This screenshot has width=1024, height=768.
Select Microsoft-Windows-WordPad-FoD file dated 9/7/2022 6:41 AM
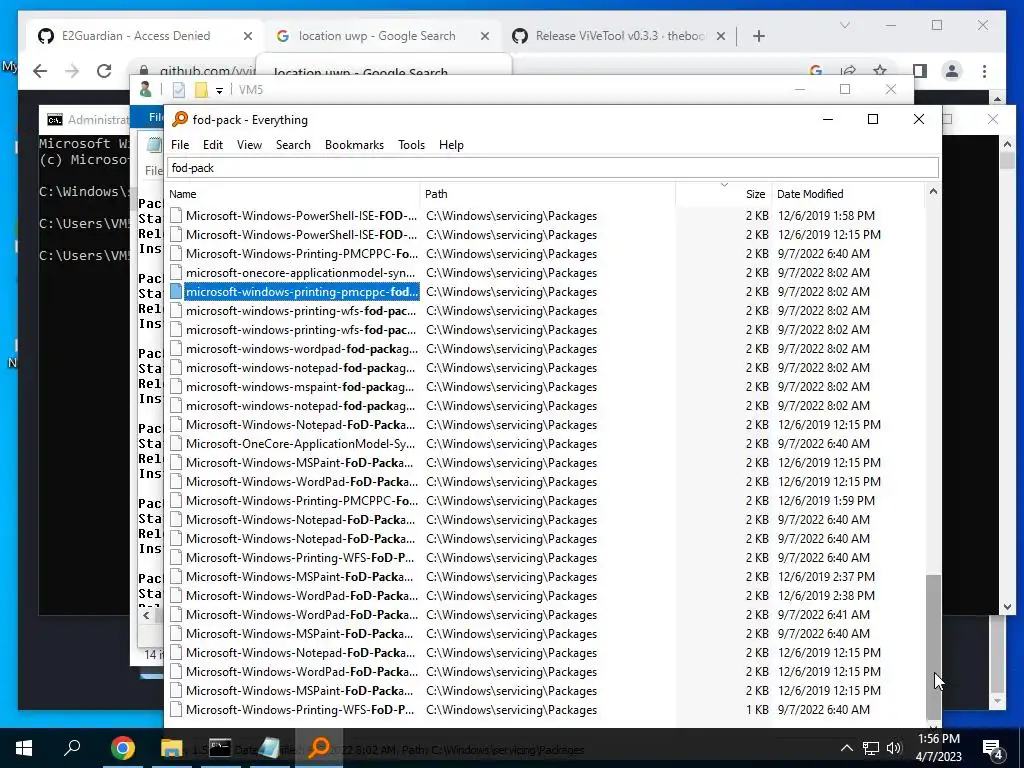pos(301,615)
